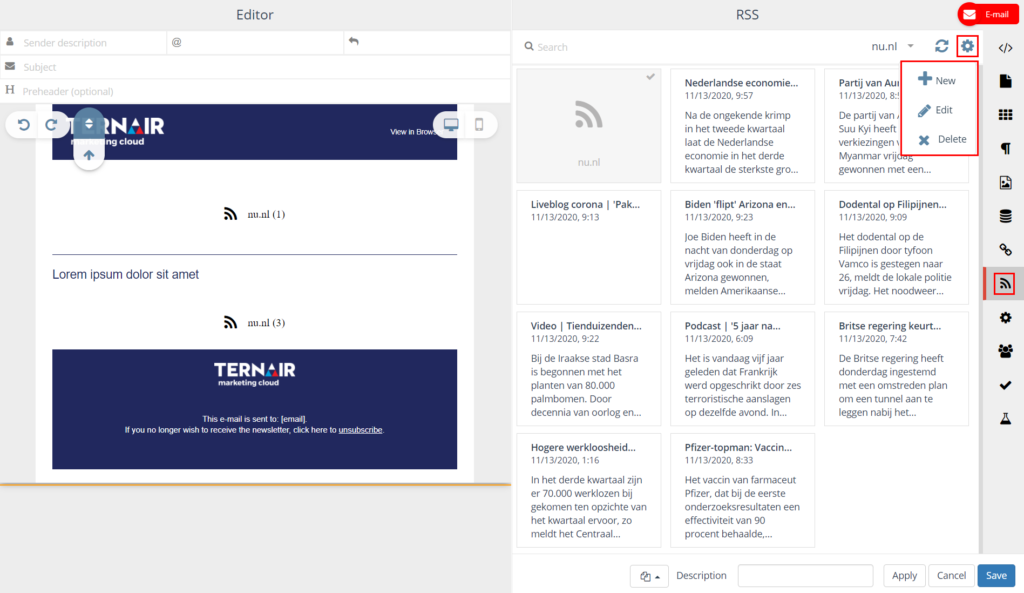Choose Edit from the gear menu
This screenshot has width=1024, height=593.
point(935,110)
